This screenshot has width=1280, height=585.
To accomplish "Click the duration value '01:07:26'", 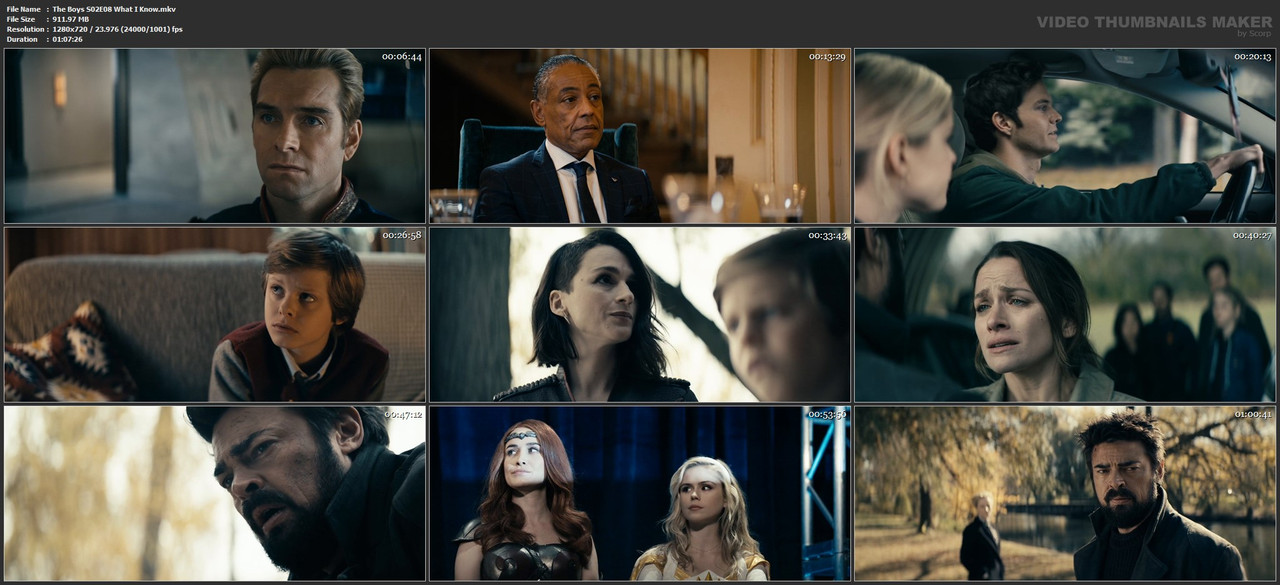I will click(69, 39).
